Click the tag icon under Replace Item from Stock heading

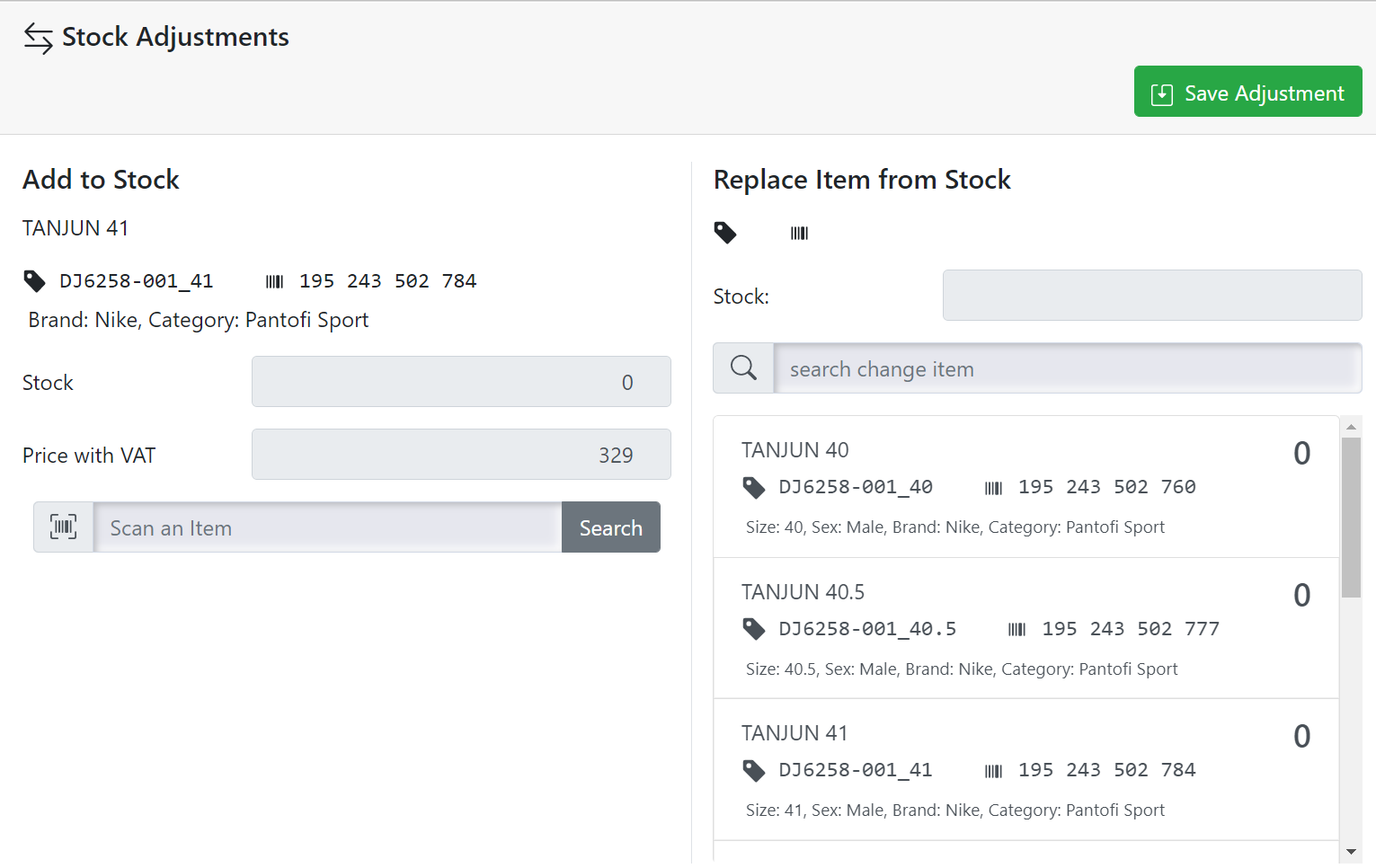tap(725, 233)
